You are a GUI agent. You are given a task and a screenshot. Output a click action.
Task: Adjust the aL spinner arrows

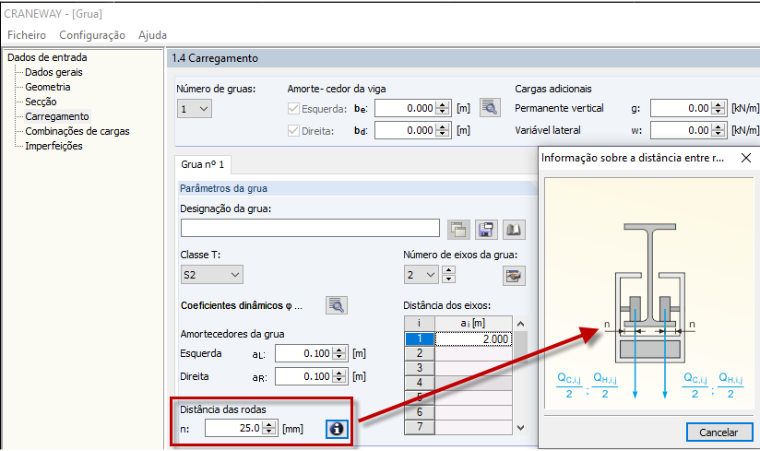pos(340,354)
